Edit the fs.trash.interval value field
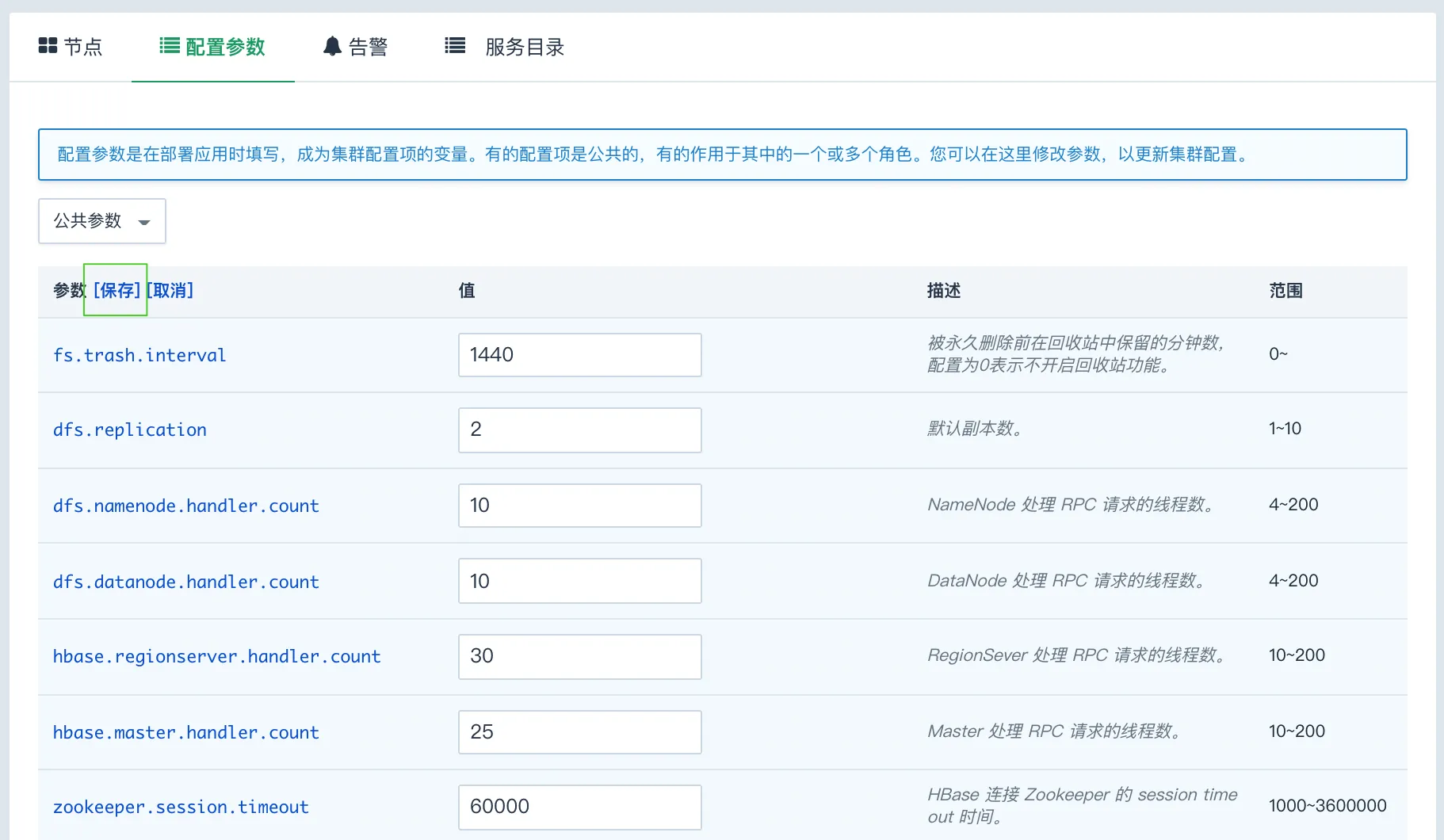 (580, 355)
